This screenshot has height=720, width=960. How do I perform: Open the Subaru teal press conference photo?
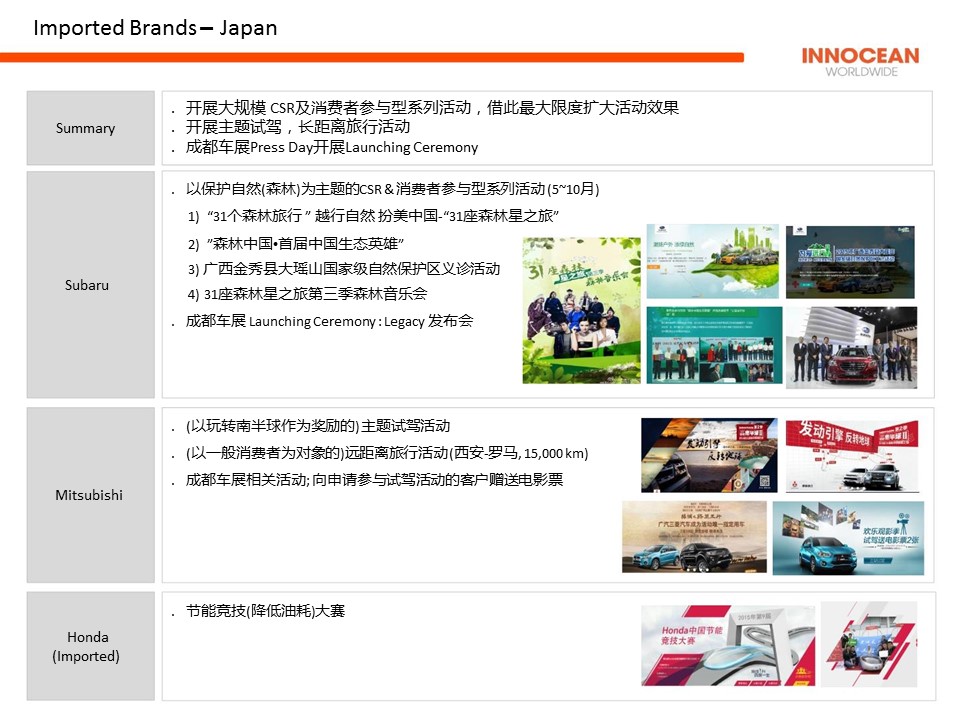pos(712,346)
